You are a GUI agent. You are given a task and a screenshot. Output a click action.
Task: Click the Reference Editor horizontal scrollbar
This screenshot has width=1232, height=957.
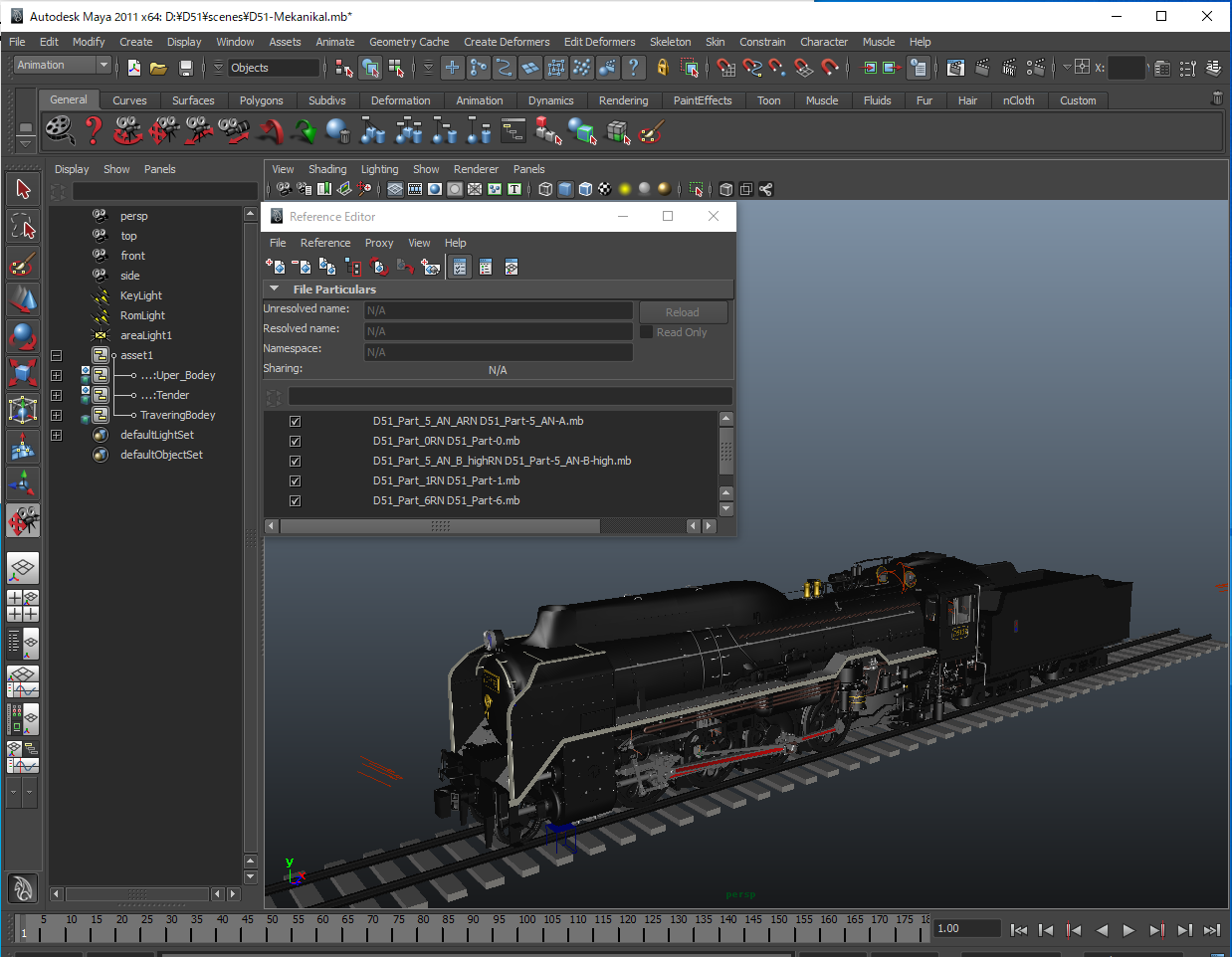coord(440,525)
